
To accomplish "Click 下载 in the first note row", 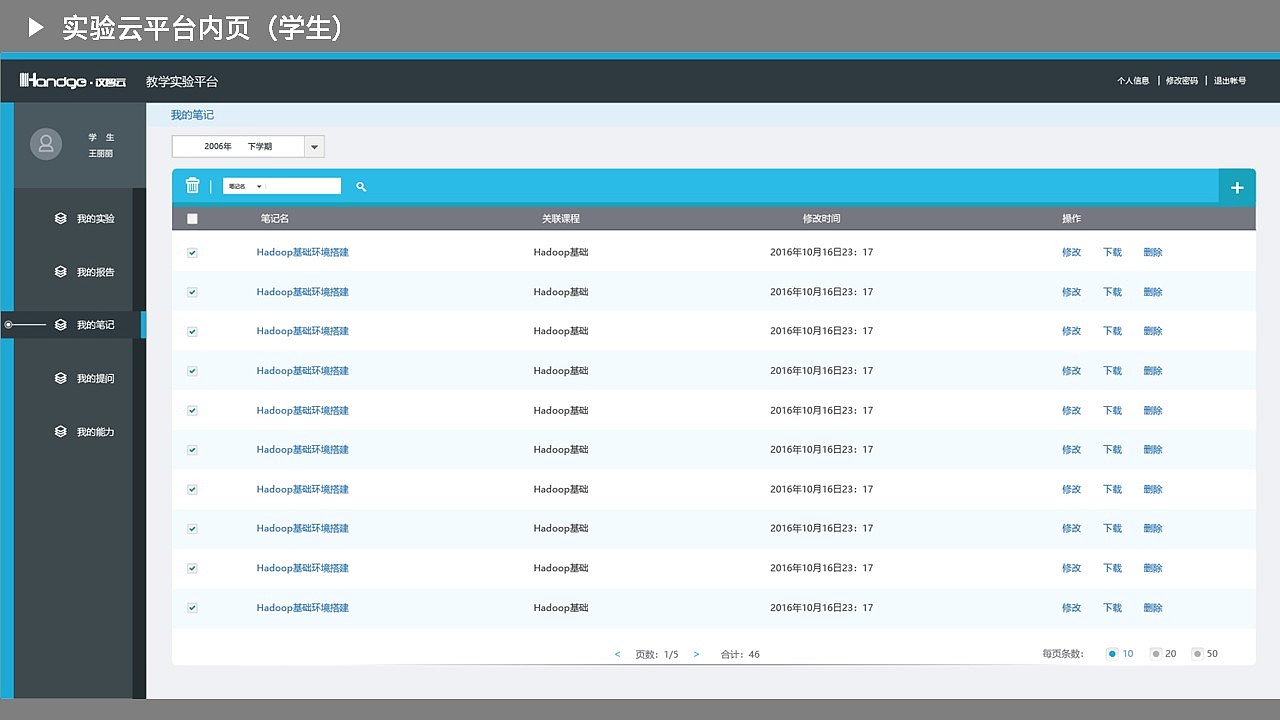I will pyautogui.click(x=1113, y=253).
